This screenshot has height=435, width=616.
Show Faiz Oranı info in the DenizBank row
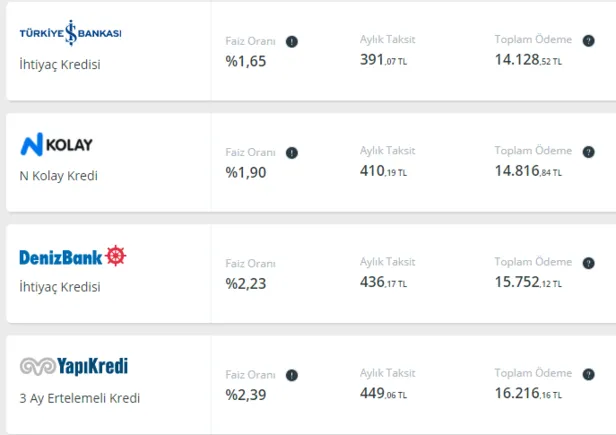click(x=292, y=264)
